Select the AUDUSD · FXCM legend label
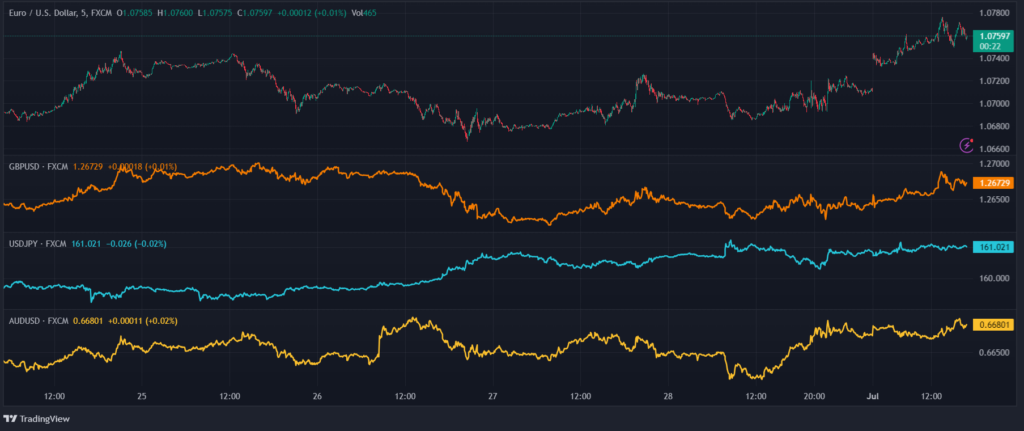 38,321
